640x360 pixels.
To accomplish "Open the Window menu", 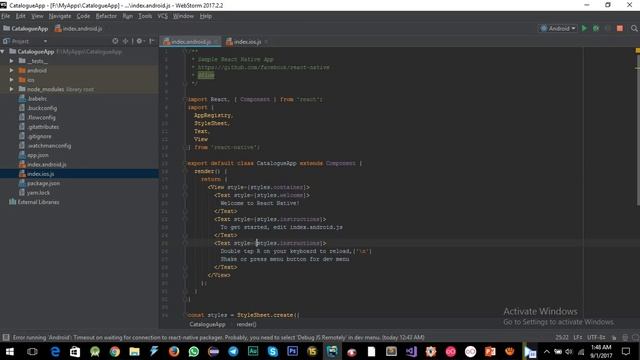I will (183, 16).
